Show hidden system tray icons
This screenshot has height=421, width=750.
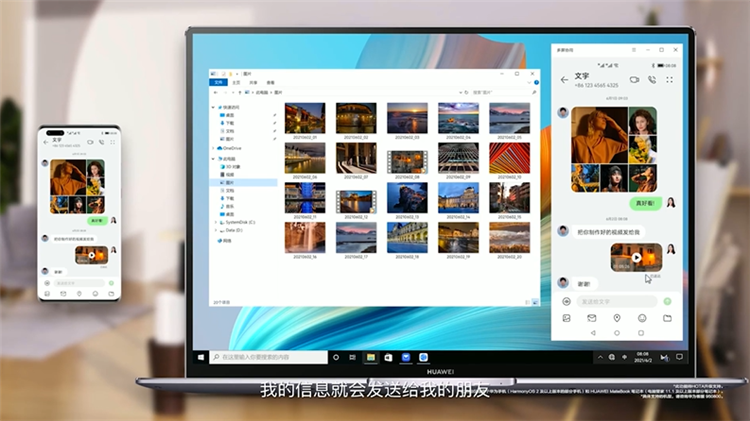tap(600, 357)
